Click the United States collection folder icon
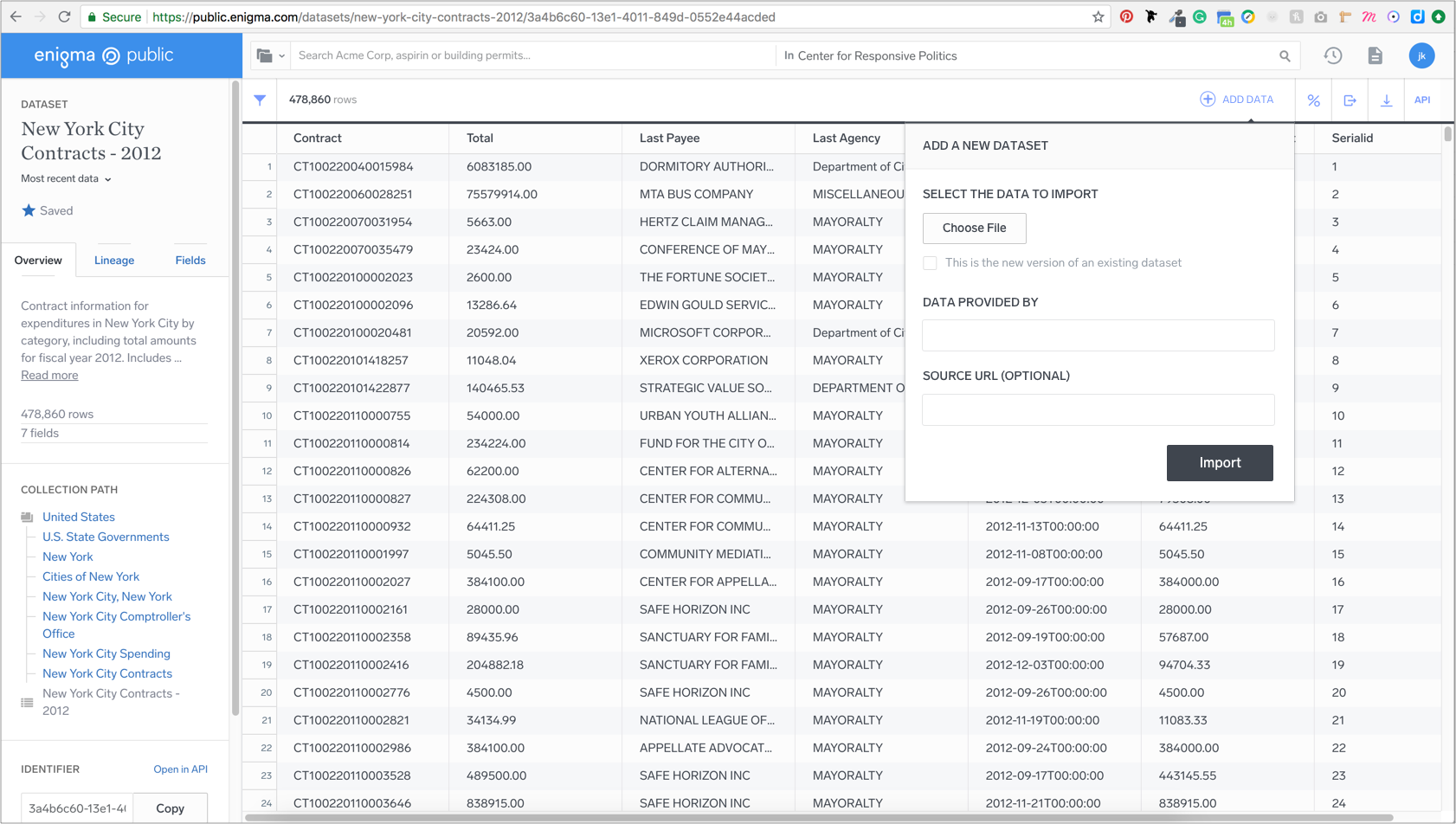This screenshot has height=824, width=1456. [x=27, y=517]
